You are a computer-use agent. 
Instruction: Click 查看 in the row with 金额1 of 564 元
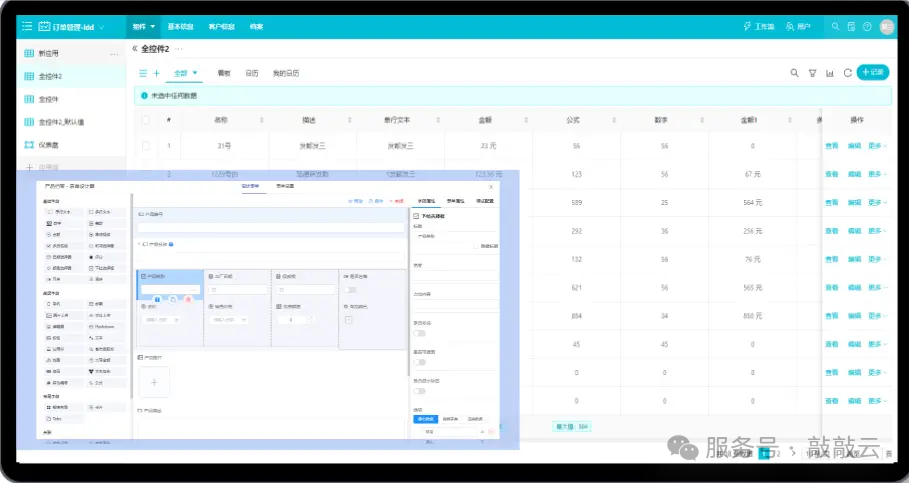pyautogui.click(x=832, y=202)
